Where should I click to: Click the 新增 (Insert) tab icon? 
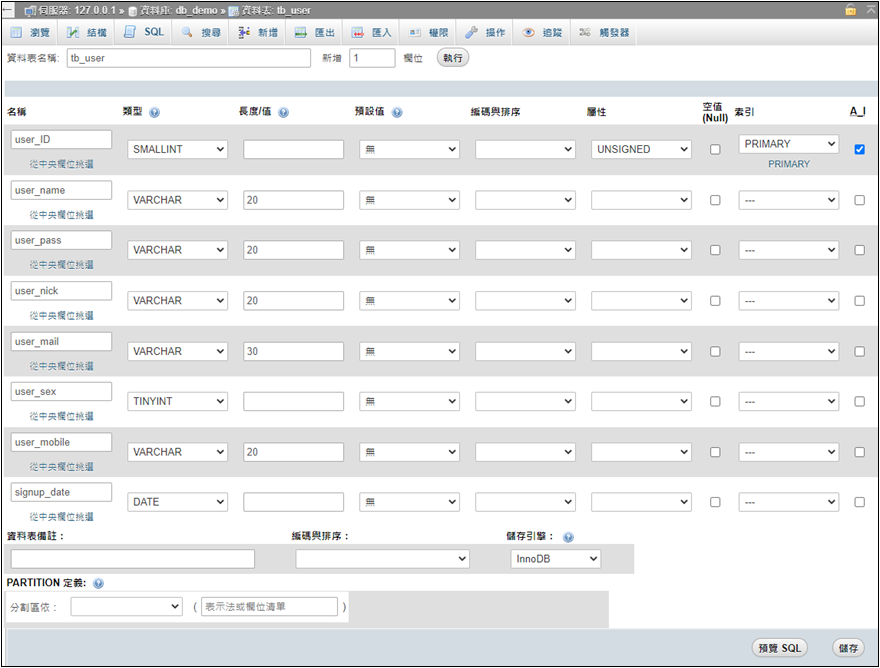pyautogui.click(x=244, y=33)
